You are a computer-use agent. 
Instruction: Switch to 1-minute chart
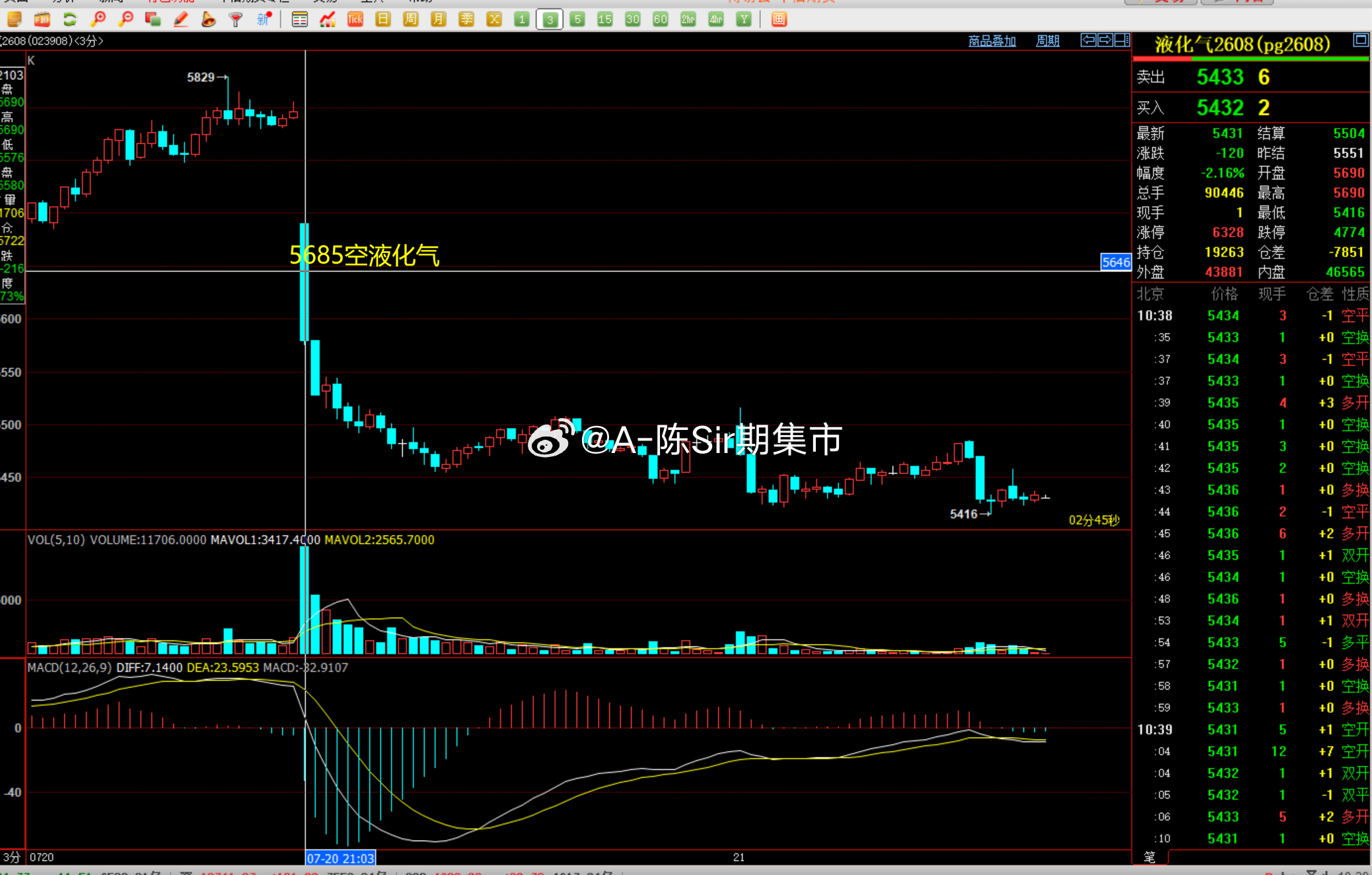click(522, 19)
